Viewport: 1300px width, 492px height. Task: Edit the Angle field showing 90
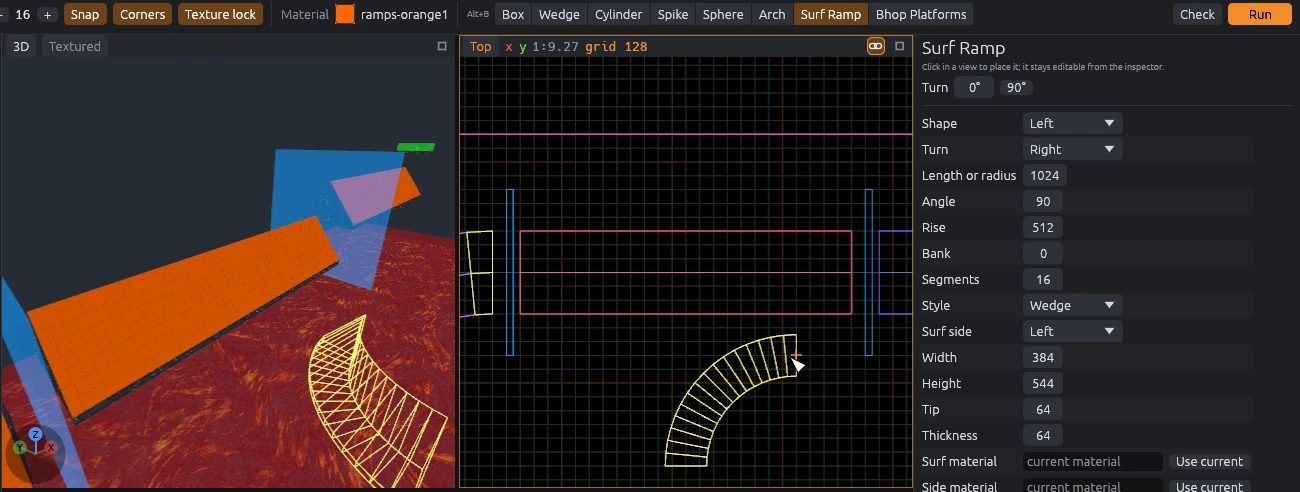(1043, 201)
